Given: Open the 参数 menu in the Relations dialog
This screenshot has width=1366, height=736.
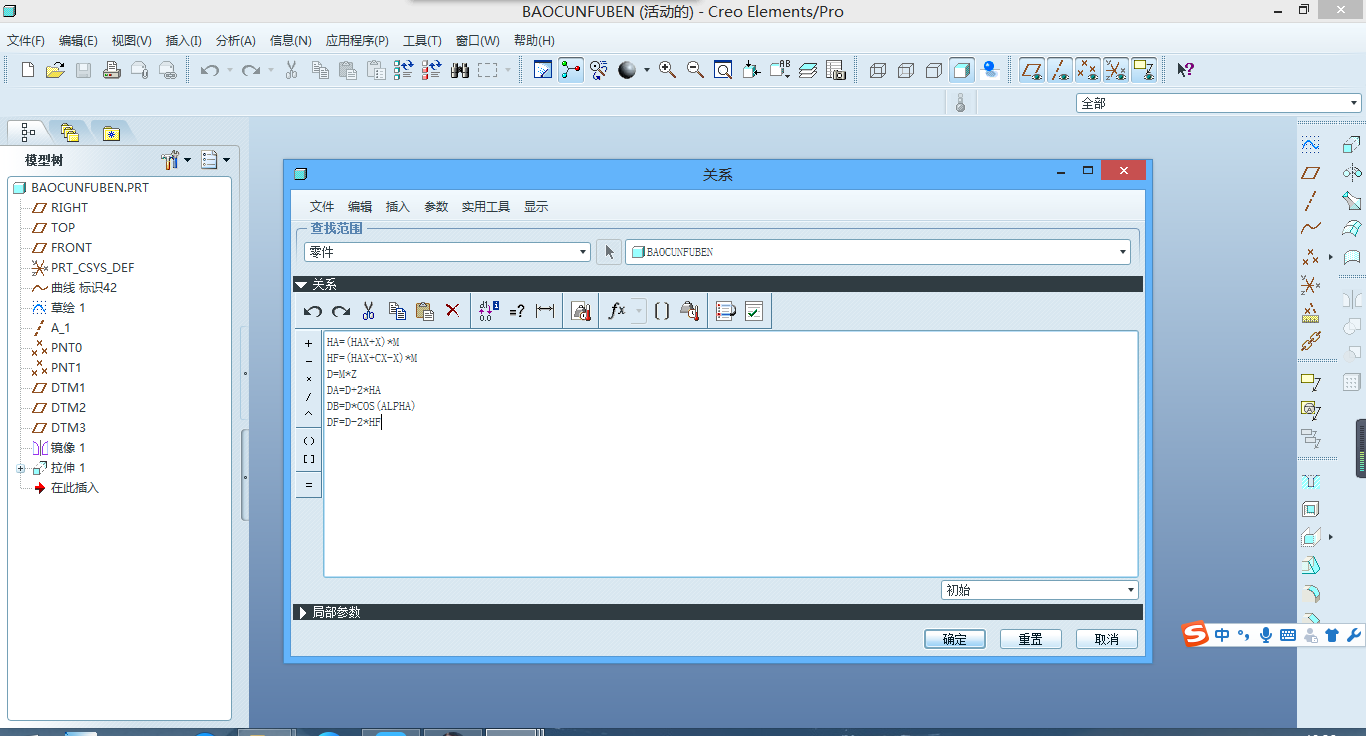Looking at the screenshot, I should pos(436,207).
